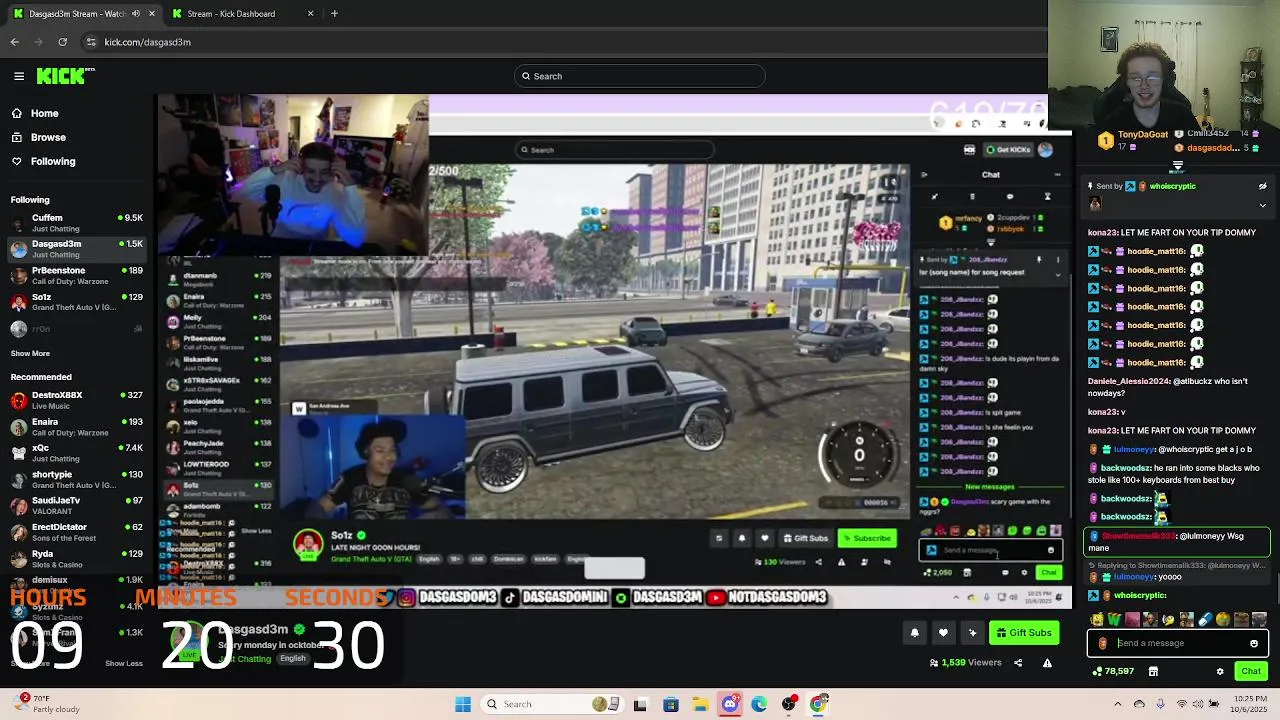Open DestroX8BX in the Recommended list
The height and width of the screenshot is (720, 1280).
(77, 400)
